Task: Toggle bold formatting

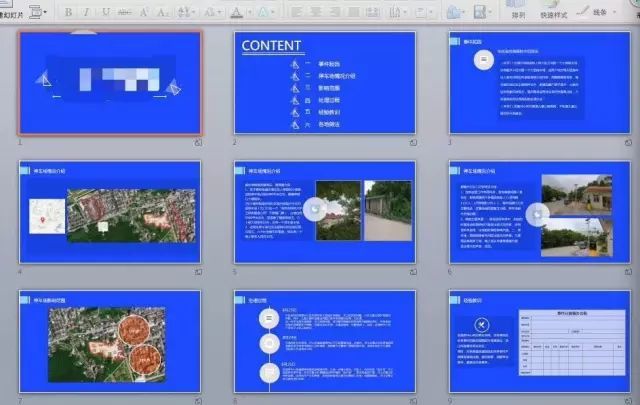Action: click(68, 12)
